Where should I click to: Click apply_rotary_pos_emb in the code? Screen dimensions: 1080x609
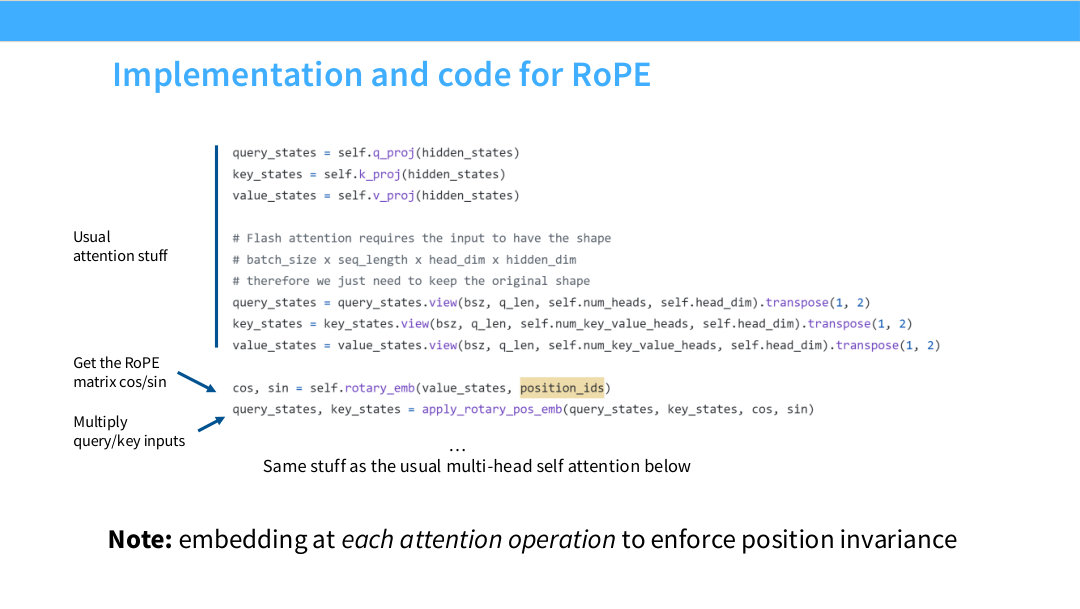[x=492, y=409]
